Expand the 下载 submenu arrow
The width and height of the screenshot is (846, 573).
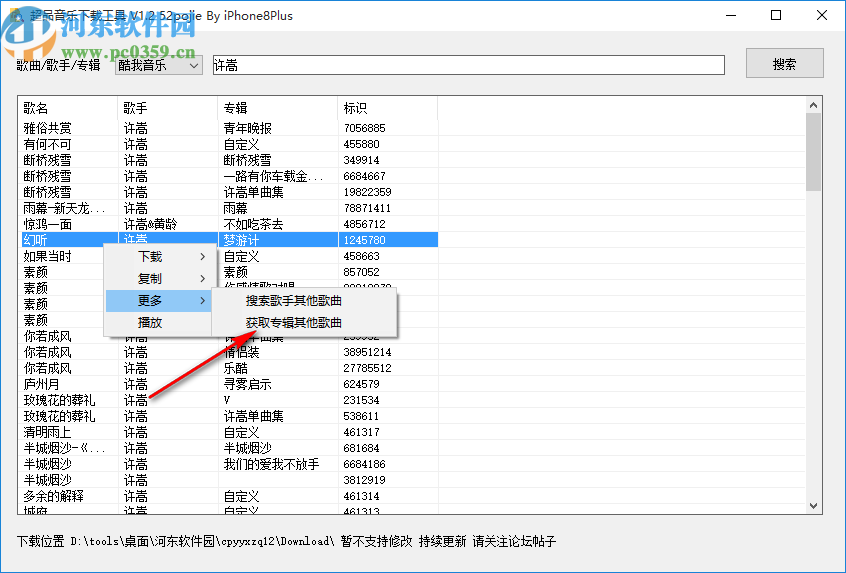203,256
